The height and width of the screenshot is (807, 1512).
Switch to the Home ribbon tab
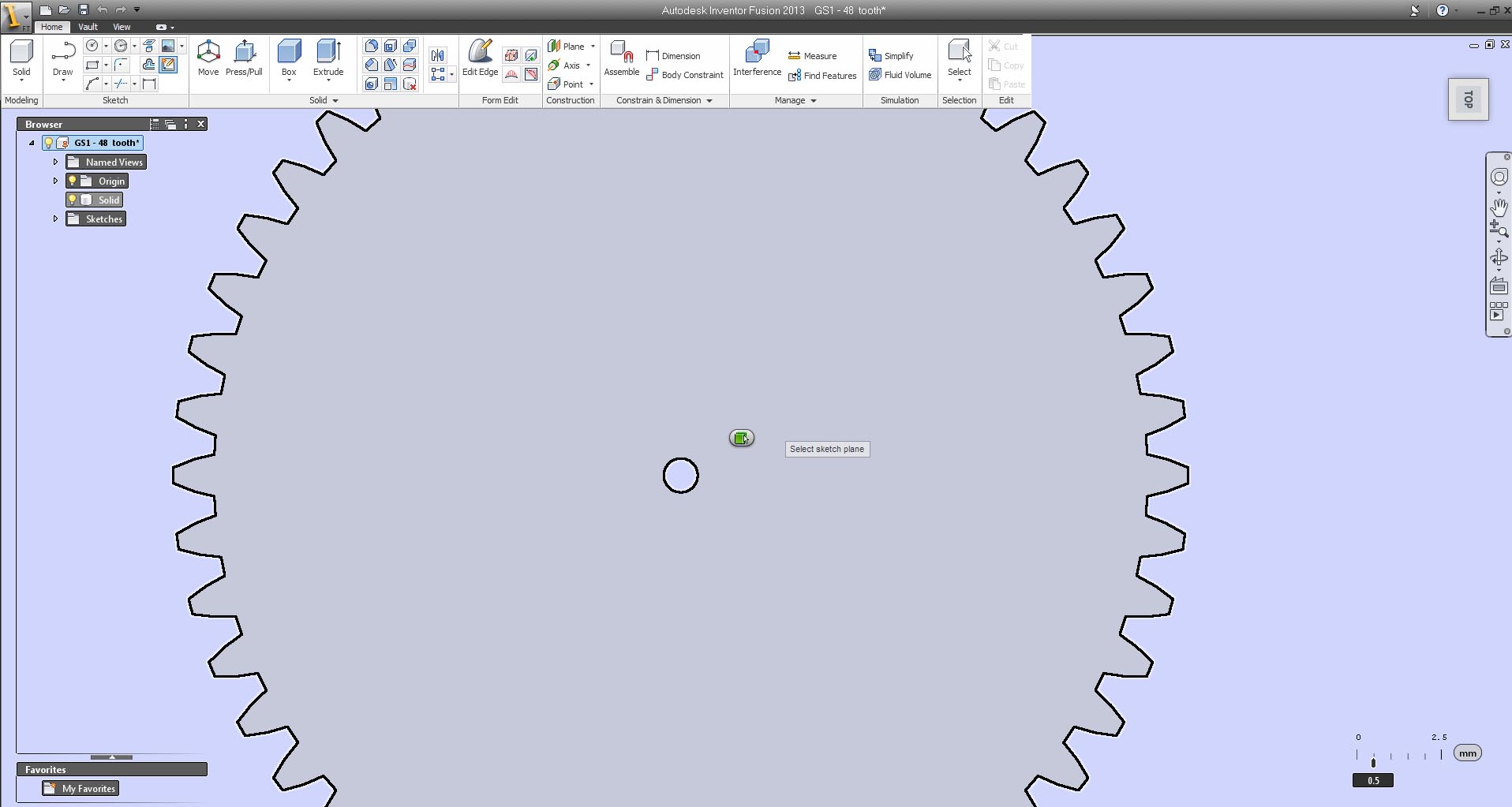point(51,27)
